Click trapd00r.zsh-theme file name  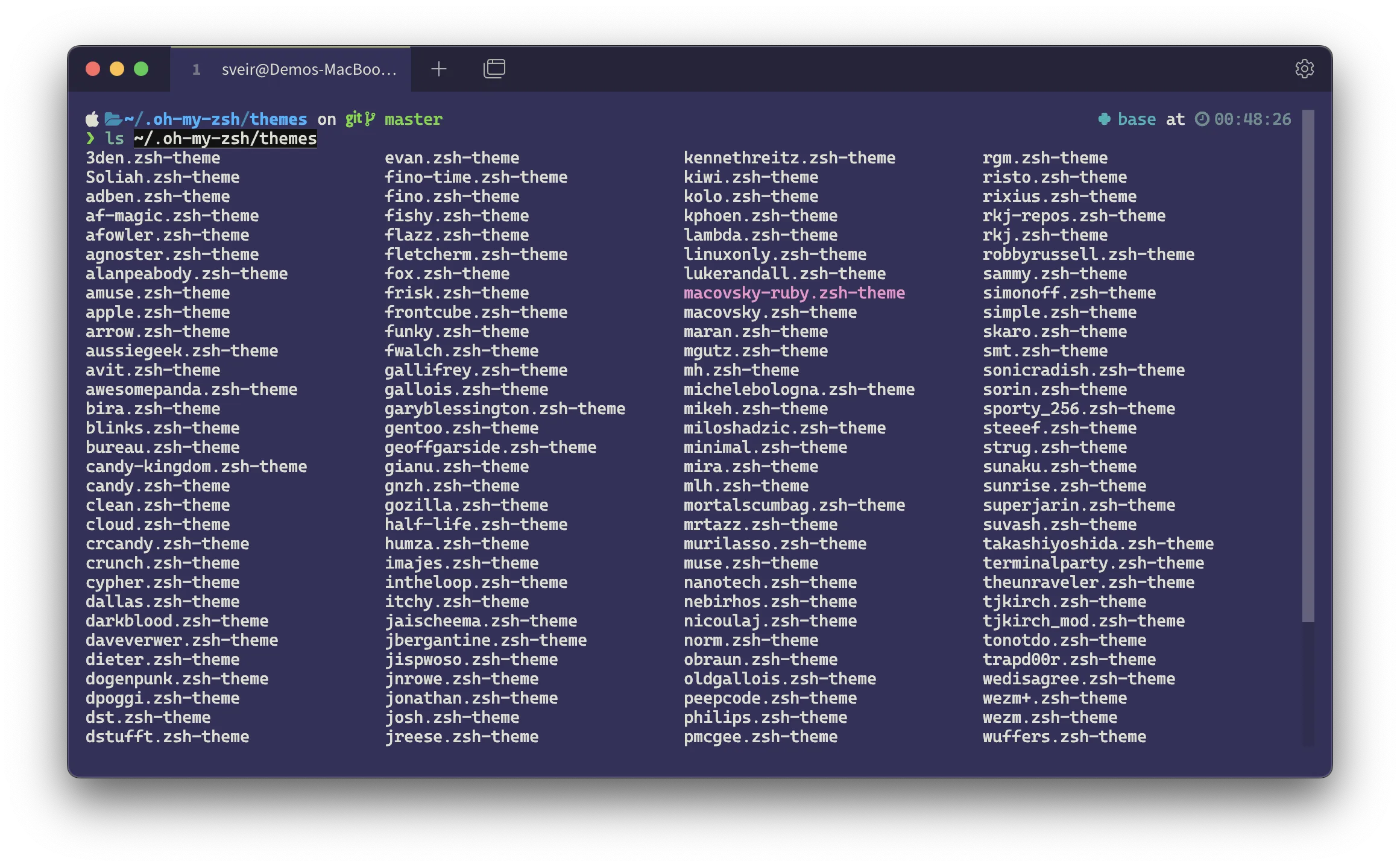click(1069, 660)
